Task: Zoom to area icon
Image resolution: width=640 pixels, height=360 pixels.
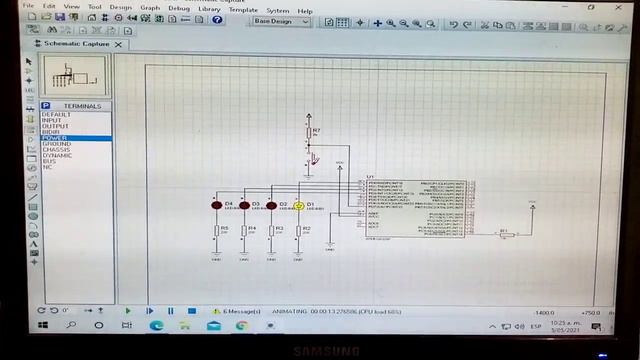Action: (430, 24)
